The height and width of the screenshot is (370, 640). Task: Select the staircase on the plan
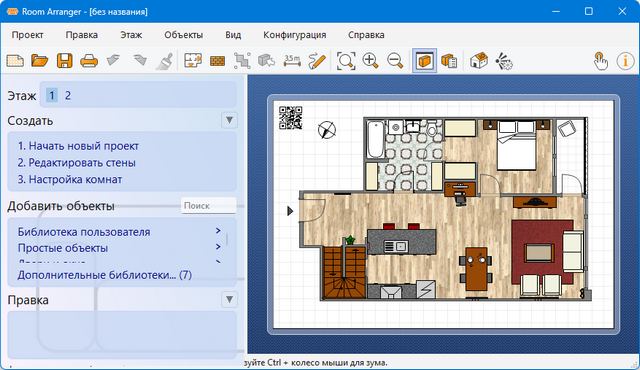344,273
